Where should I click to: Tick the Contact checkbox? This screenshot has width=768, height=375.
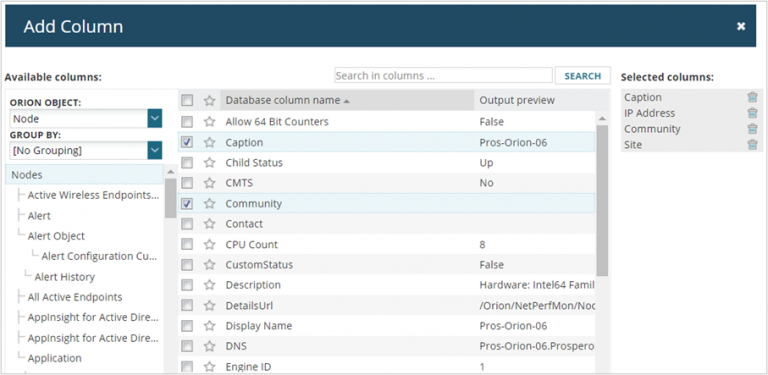187,224
